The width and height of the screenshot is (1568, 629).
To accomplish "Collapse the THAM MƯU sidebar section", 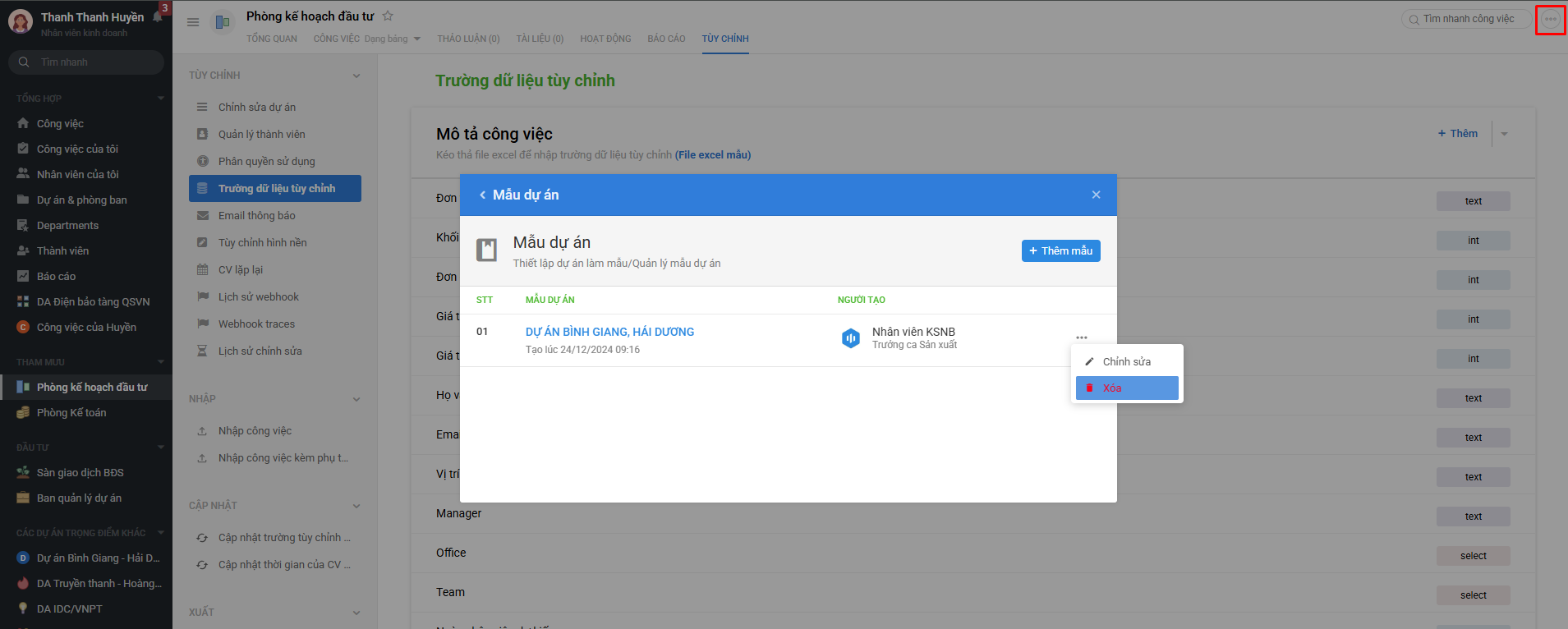I will coord(161,361).
